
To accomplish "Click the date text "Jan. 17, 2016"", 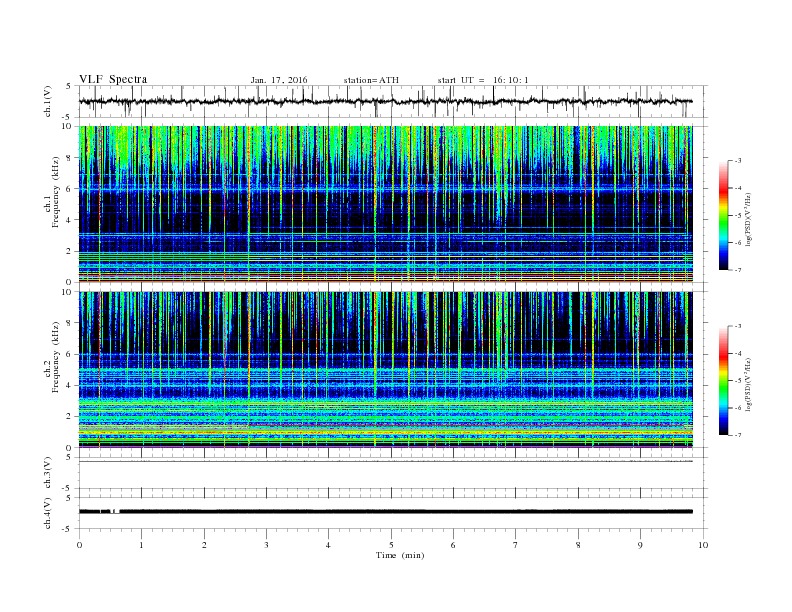I will click(279, 80).
